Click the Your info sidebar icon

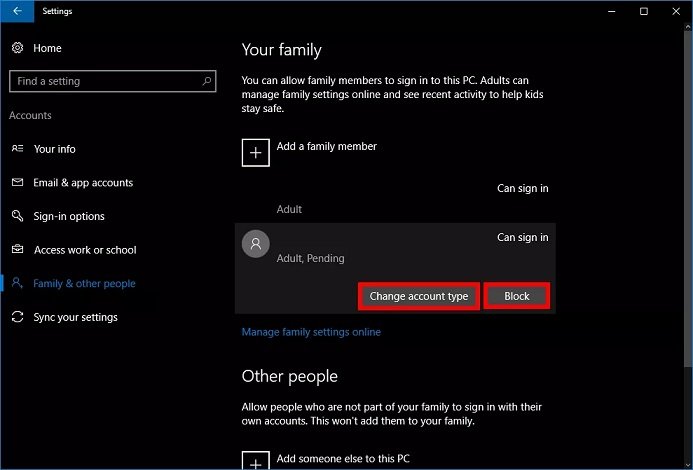click(17, 149)
